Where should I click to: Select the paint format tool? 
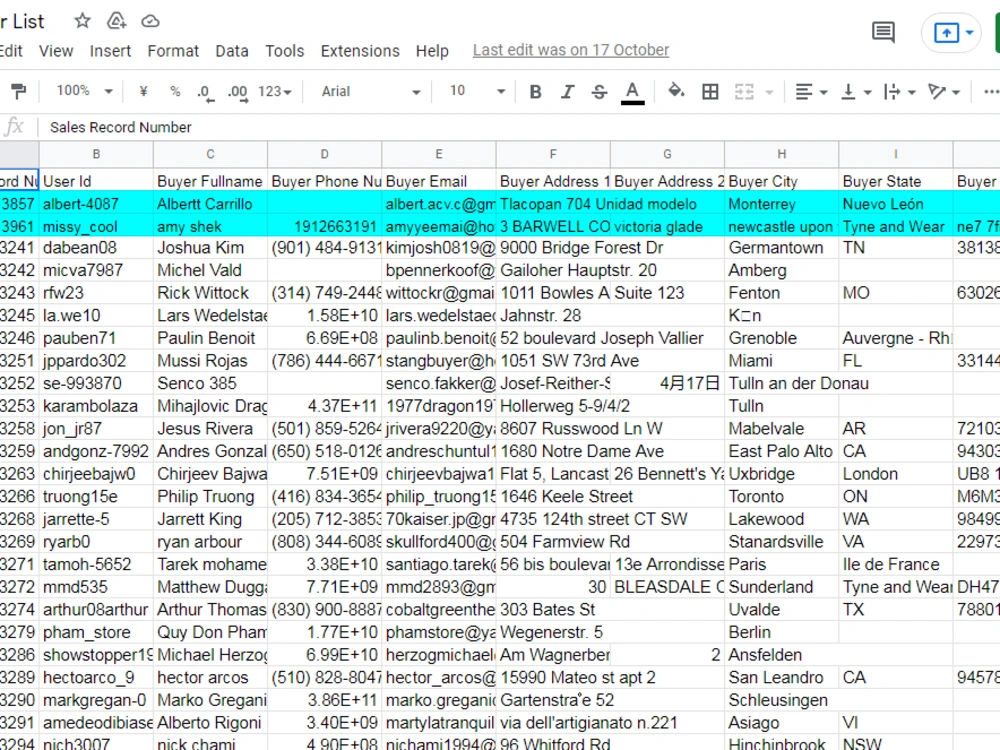click(18, 92)
